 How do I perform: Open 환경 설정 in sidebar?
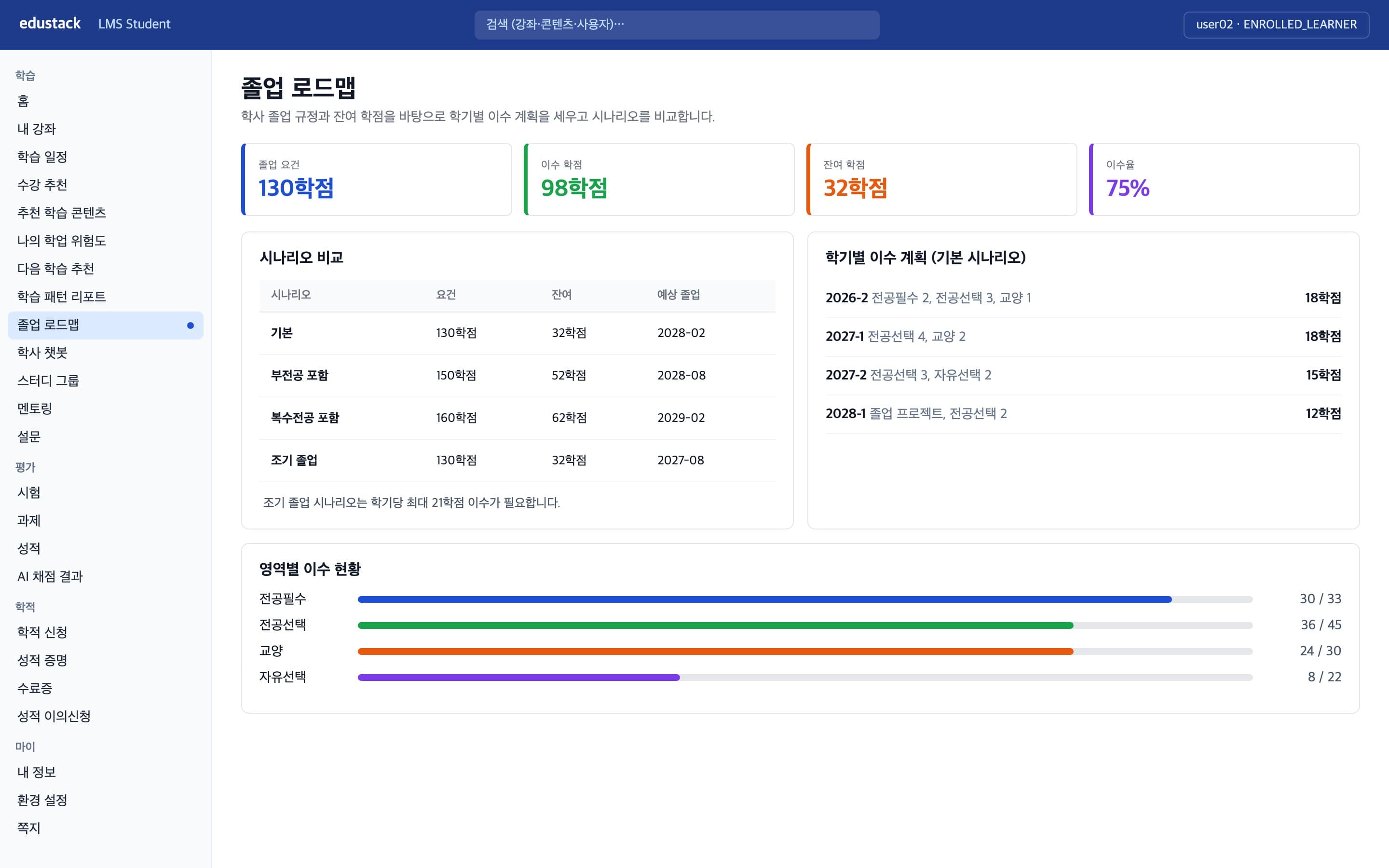coord(106,800)
